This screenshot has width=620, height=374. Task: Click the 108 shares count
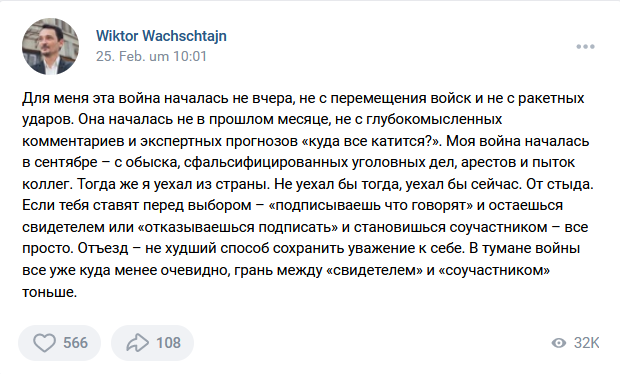[x=168, y=343]
